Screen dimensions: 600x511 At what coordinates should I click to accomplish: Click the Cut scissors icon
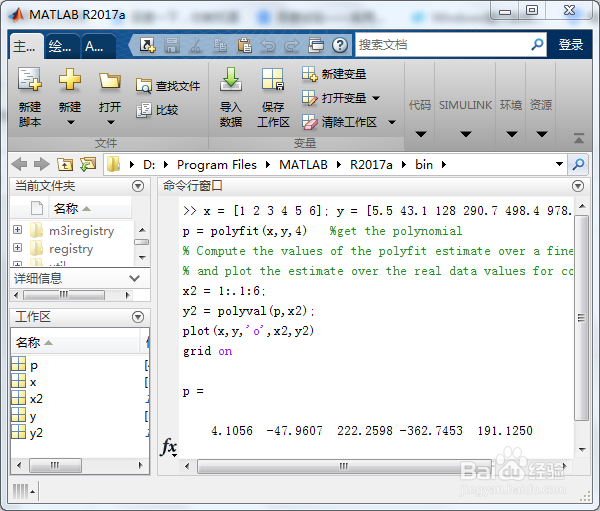point(196,46)
